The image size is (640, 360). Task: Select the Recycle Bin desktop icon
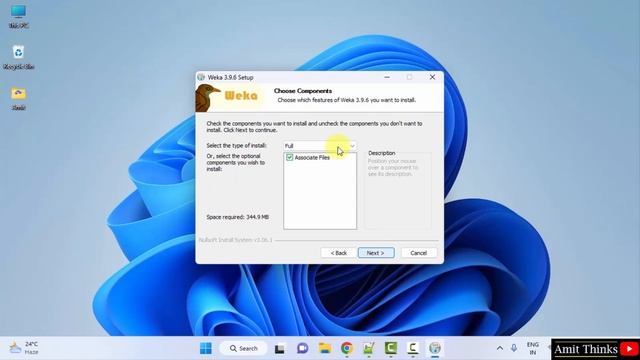(x=18, y=58)
